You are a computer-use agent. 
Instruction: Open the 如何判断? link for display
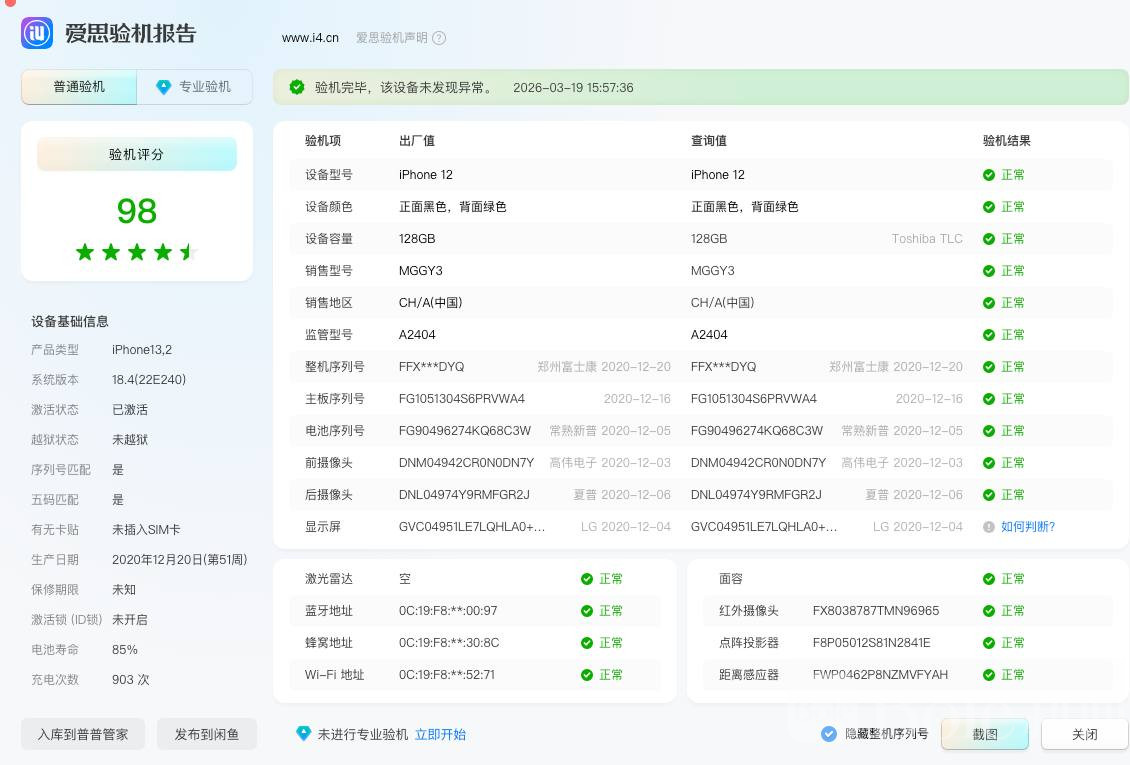point(1028,527)
